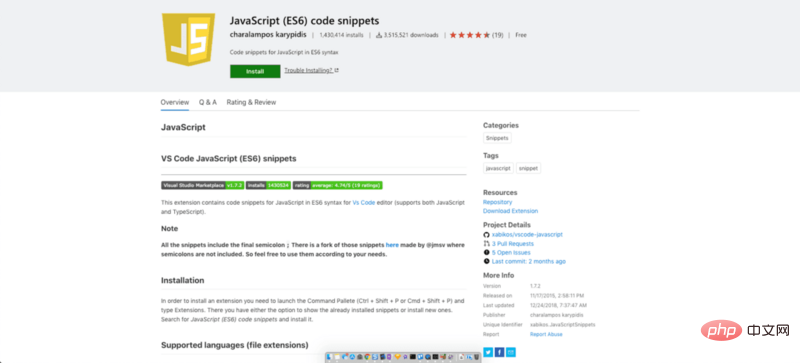This screenshot has height=363, width=800.
Task: Click the version value 1.7.2 in More Info
Action: click(x=536, y=286)
